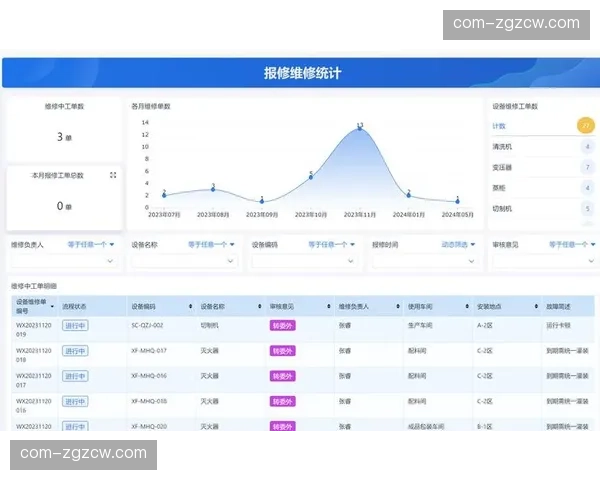Click 生产车间 cell in the first row
Viewport: 600px width, 480px height.
pyautogui.click(x=420, y=325)
